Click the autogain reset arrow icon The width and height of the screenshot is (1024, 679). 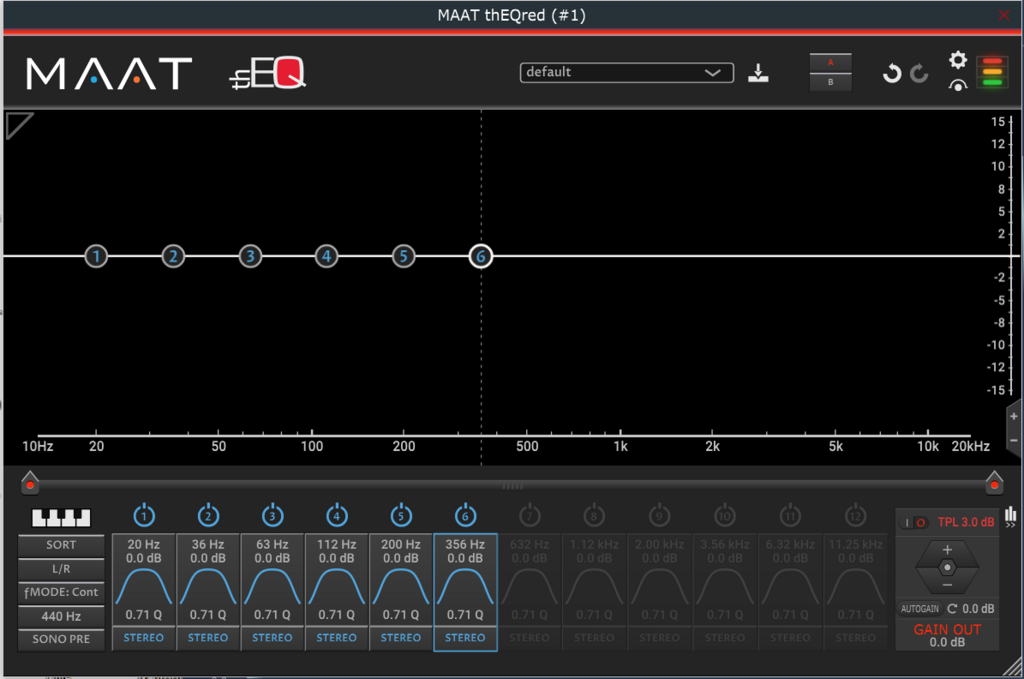952,608
